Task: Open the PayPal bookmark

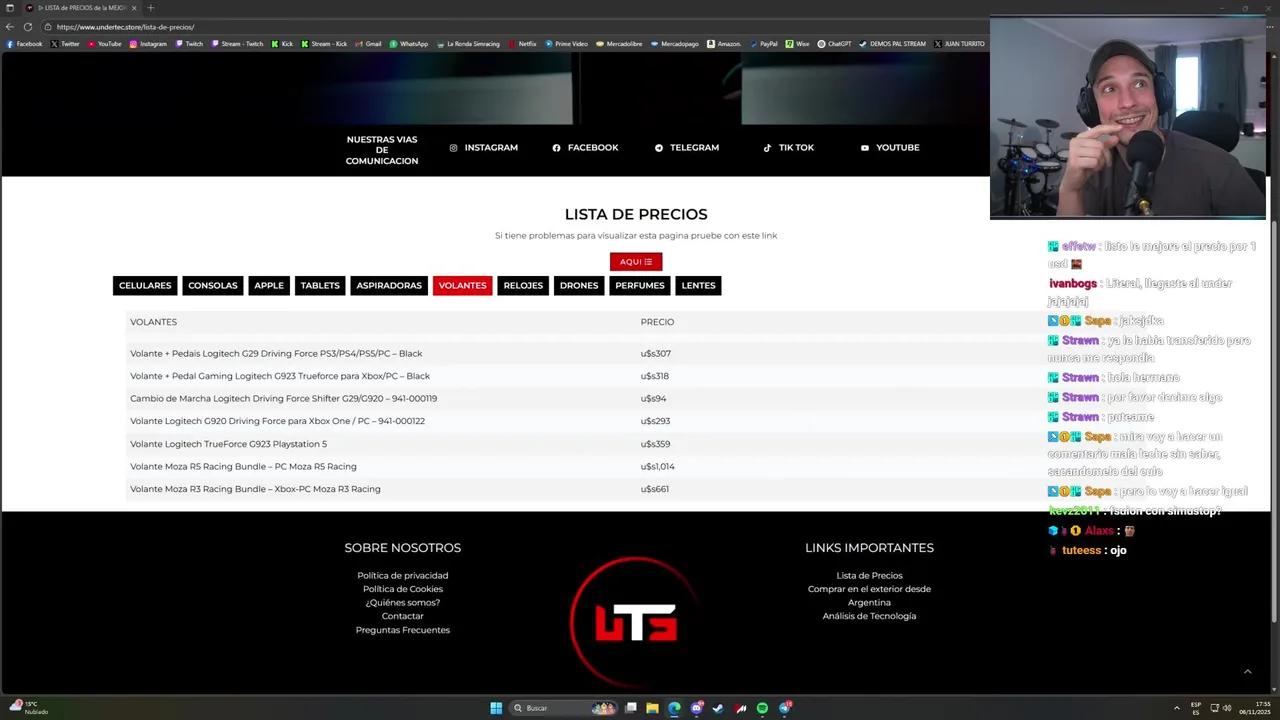Action: [763, 44]
